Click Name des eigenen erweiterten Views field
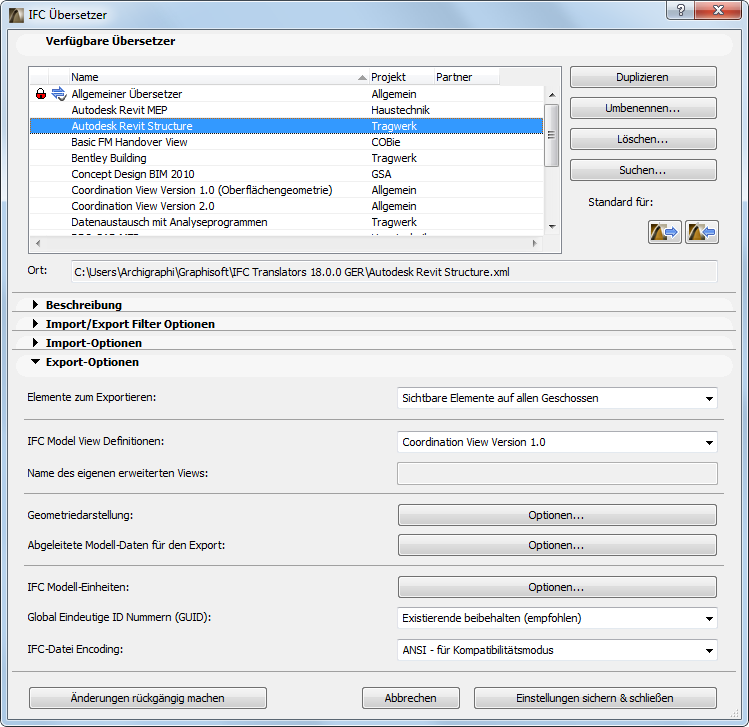 [557, 473]
